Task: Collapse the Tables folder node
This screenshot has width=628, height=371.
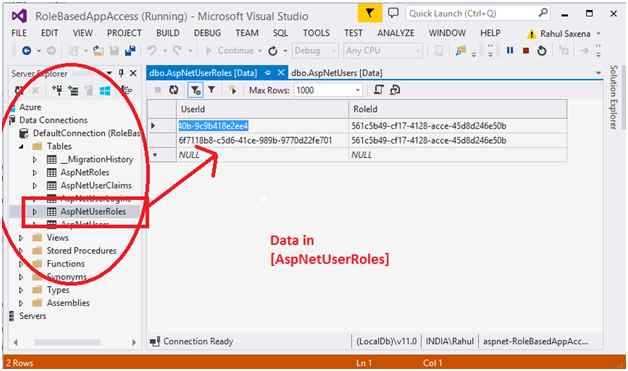Action: pyautogui.click(x=21, y=147)
